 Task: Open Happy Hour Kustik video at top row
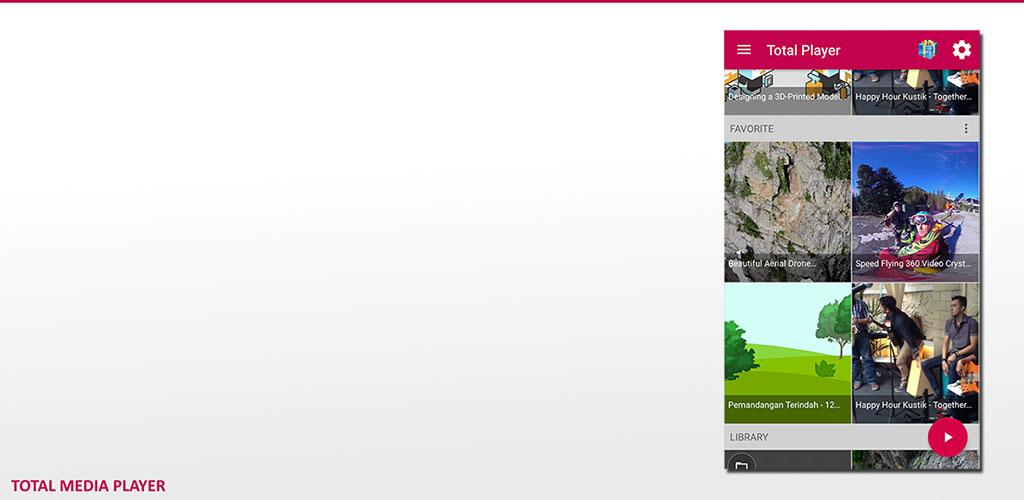pyautogui.click(x=916, y=92)
